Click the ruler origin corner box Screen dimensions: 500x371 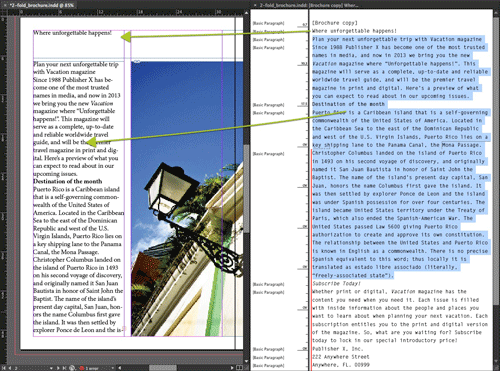coord(3,12)
